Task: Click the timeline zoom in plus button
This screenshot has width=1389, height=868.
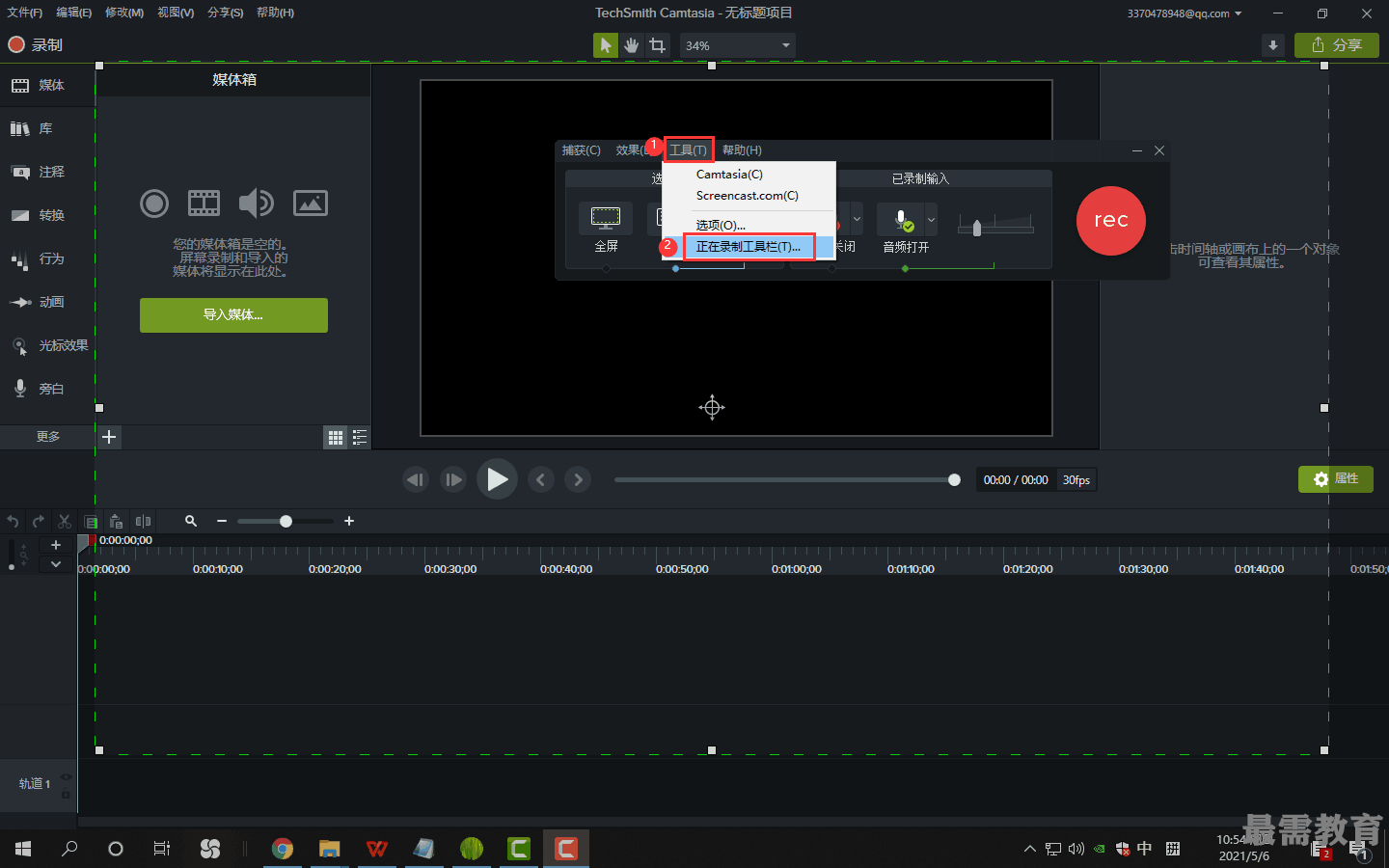Action: pyautogui.click(x=349, y=521)
